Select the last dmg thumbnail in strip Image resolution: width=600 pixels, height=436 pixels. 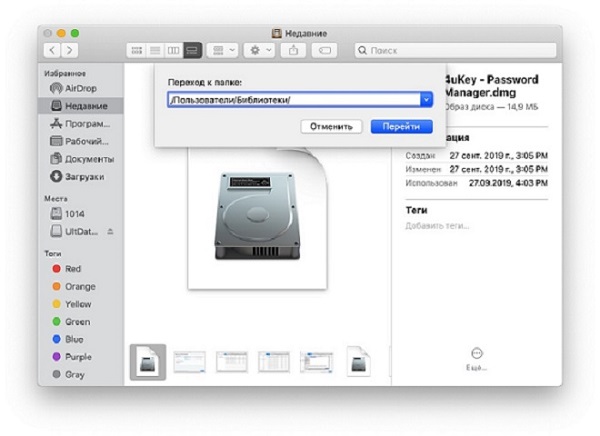pos(358,362)
